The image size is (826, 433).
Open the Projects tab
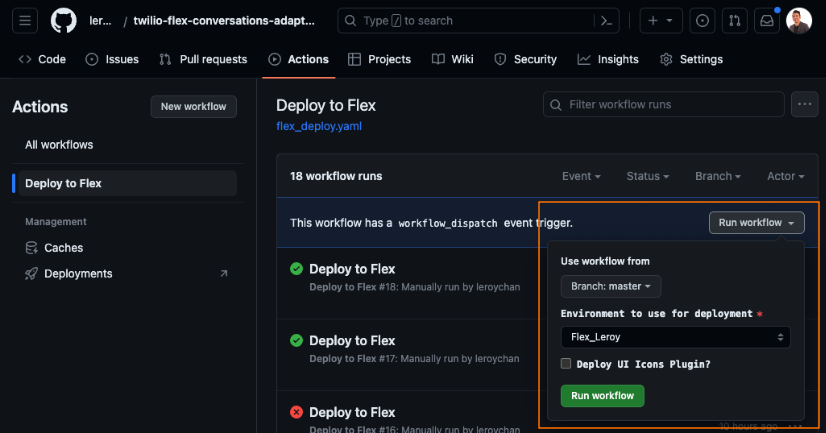click(x=379, y=60)
